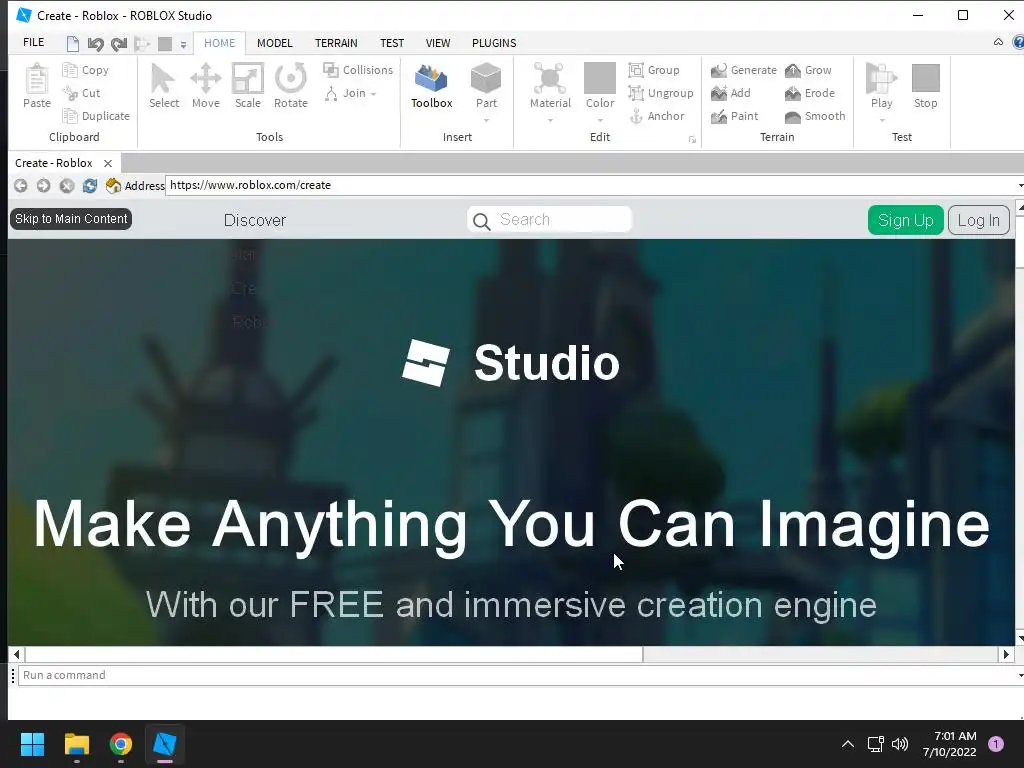The height and width of the screenshot is (768, 1024).
Task: Click the Smooth terrain tool
Action: [x=815, y=116]
